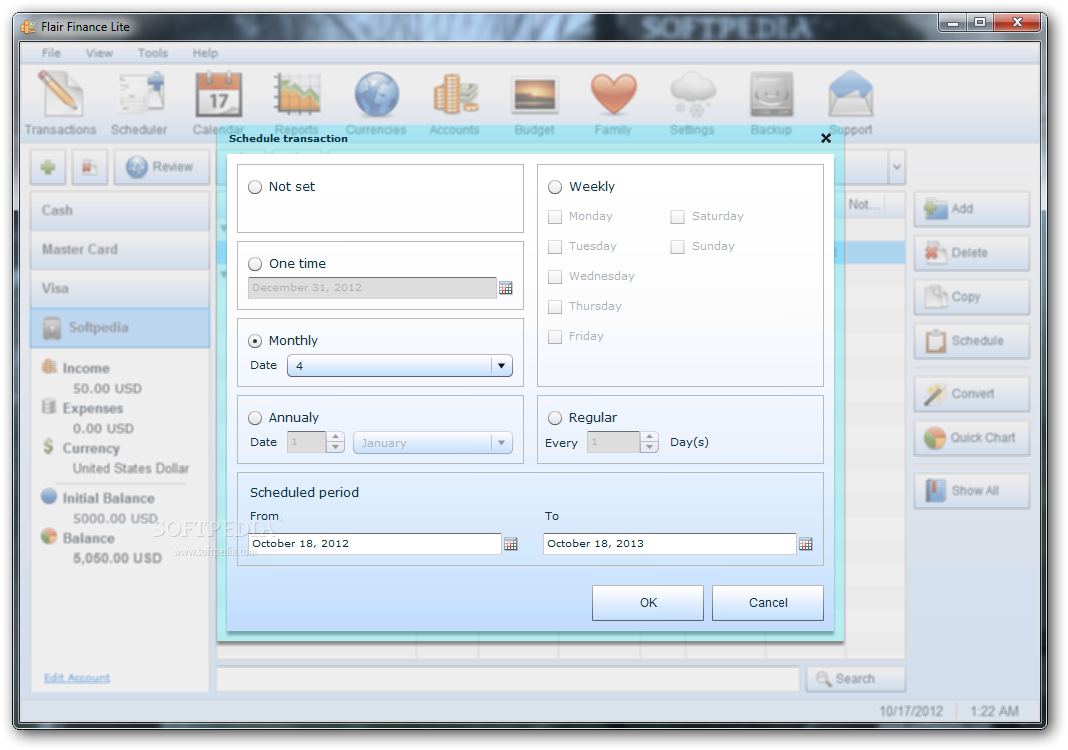Screen dimensions: 1068x750
Task: Open the Calendar toolbar icon
Action: (218, 103)
